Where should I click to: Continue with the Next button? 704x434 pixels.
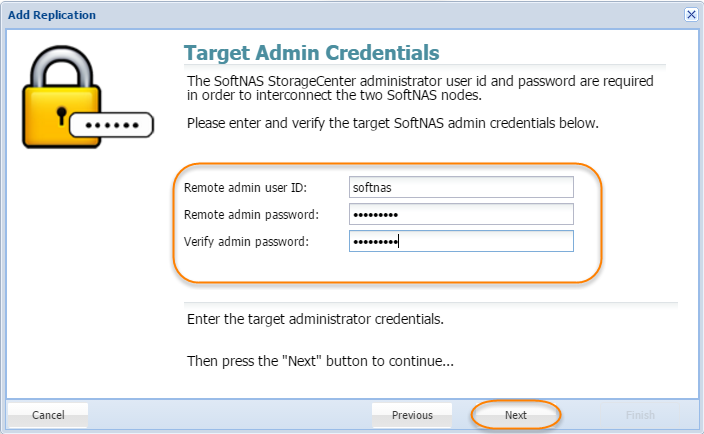coord(515,415)
